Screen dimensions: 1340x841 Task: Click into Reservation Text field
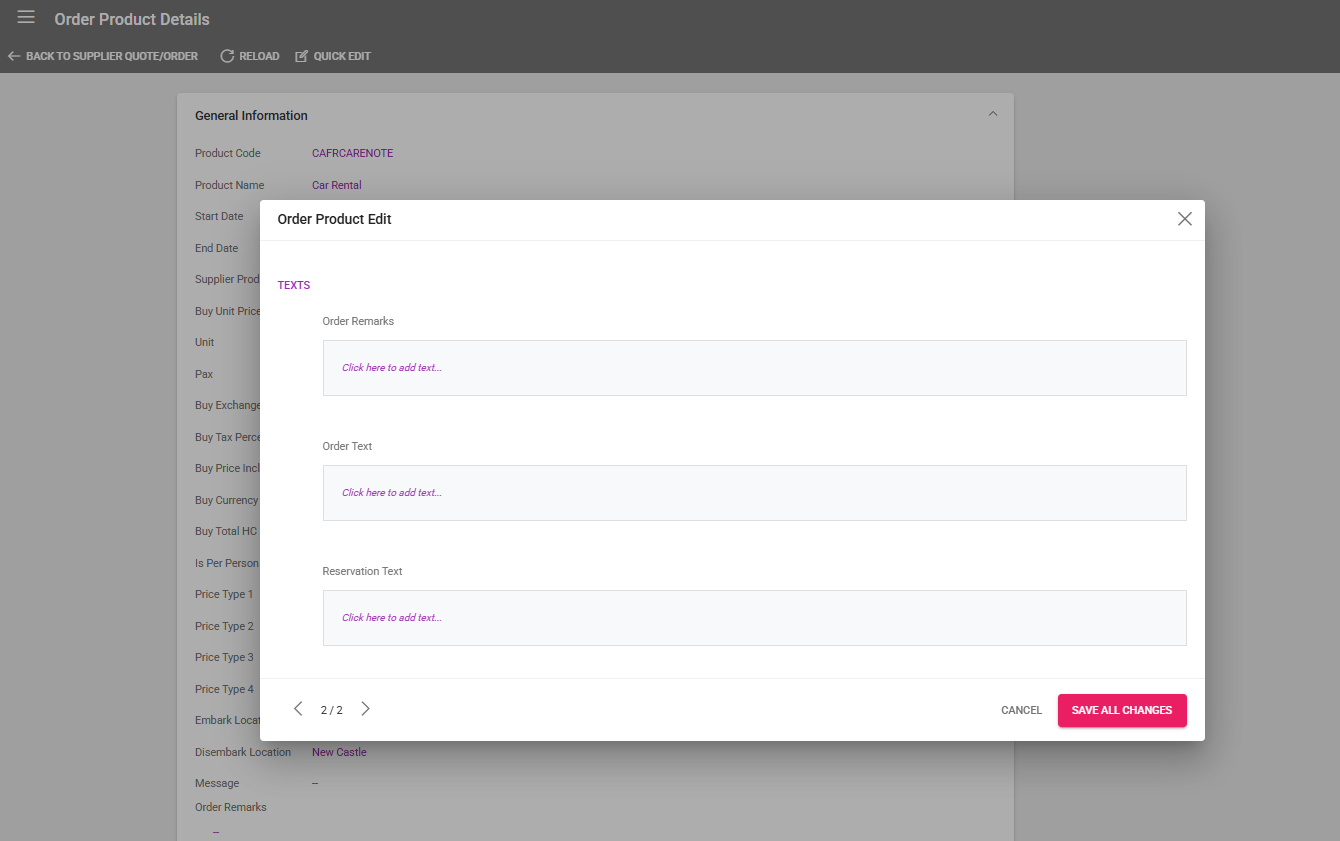tap(755, 618)
